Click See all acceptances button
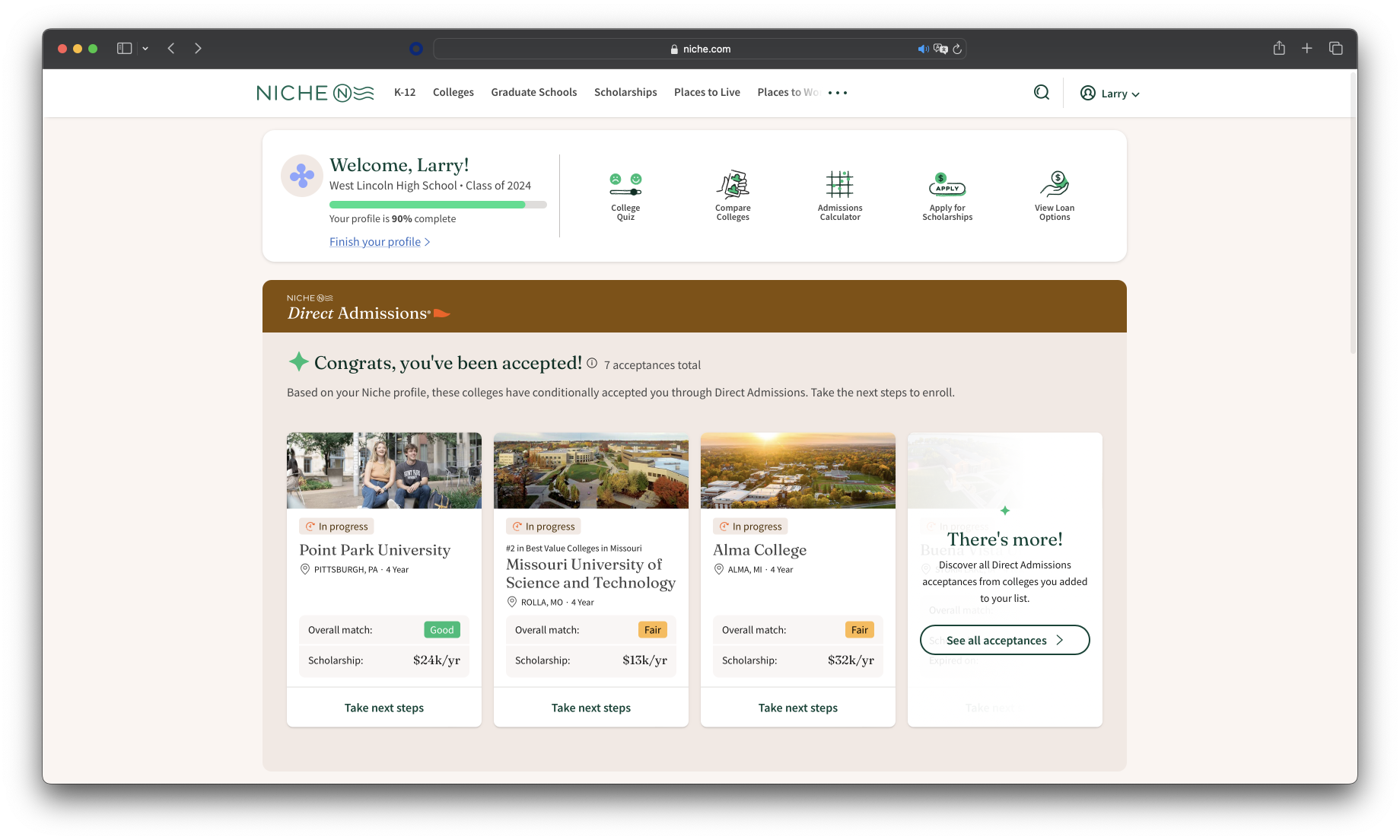This screenshot has height=840, width=1400. click(1004, 640)
